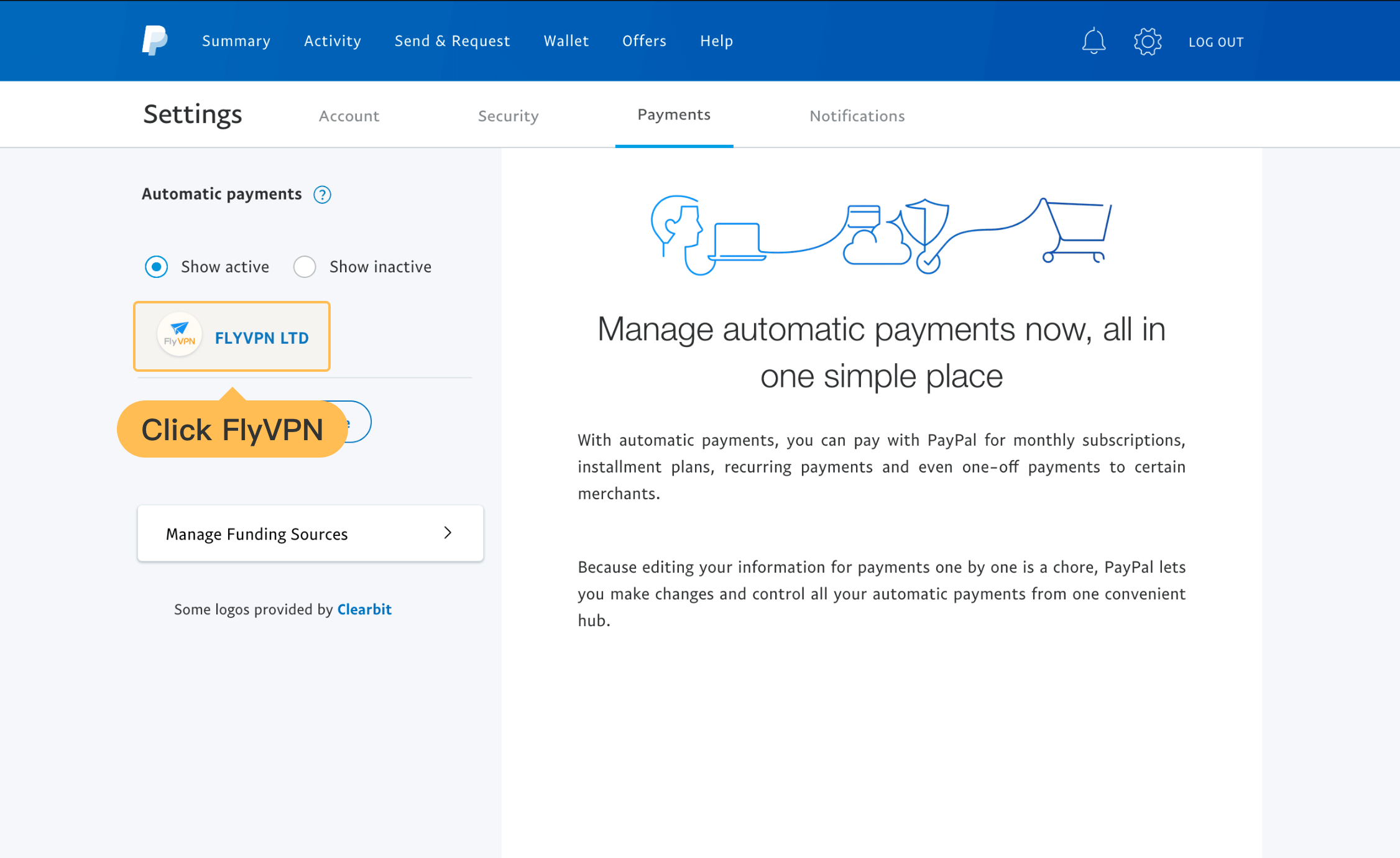This screenshot has width=1400, height=858.
Task: Select the FLYVPN LTD merchant name
Action: (x=262, y=338)
